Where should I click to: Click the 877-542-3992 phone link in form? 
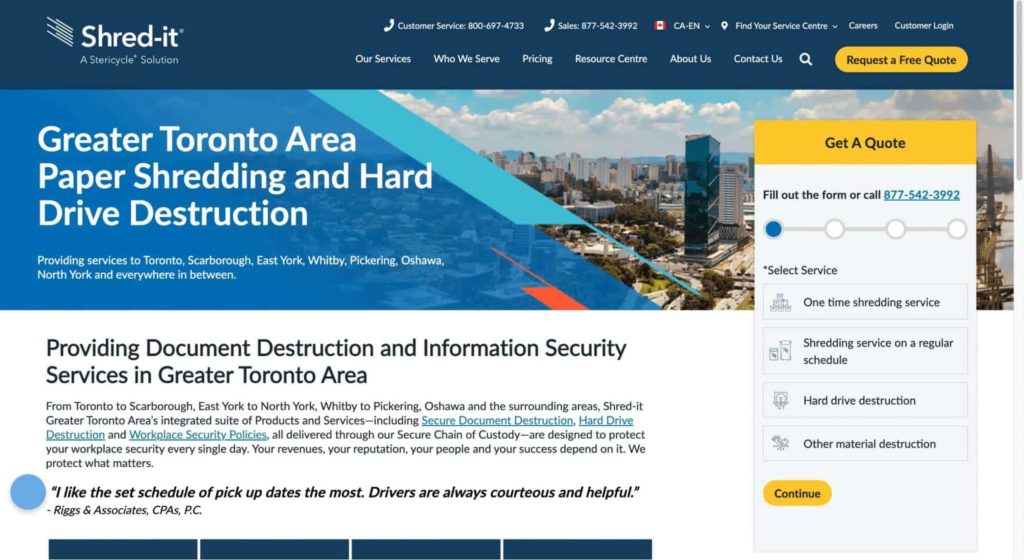click(921, 194)
